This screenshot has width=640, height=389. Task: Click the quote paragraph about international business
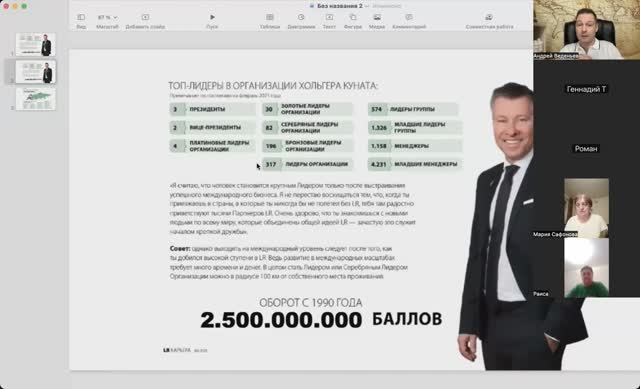pyautogui.click(x=292, y=208)
